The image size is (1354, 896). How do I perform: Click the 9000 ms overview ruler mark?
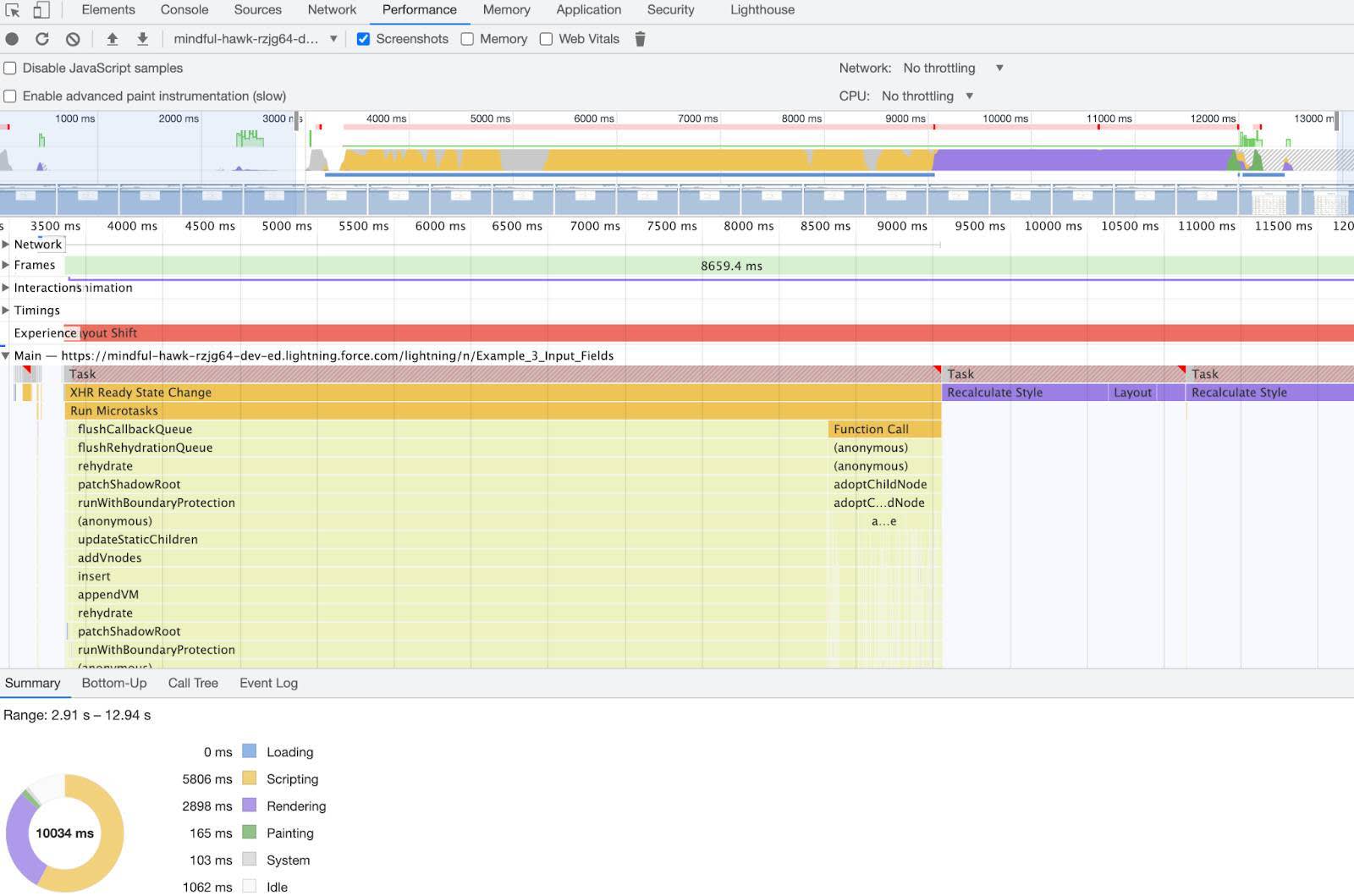click(905, 118)
